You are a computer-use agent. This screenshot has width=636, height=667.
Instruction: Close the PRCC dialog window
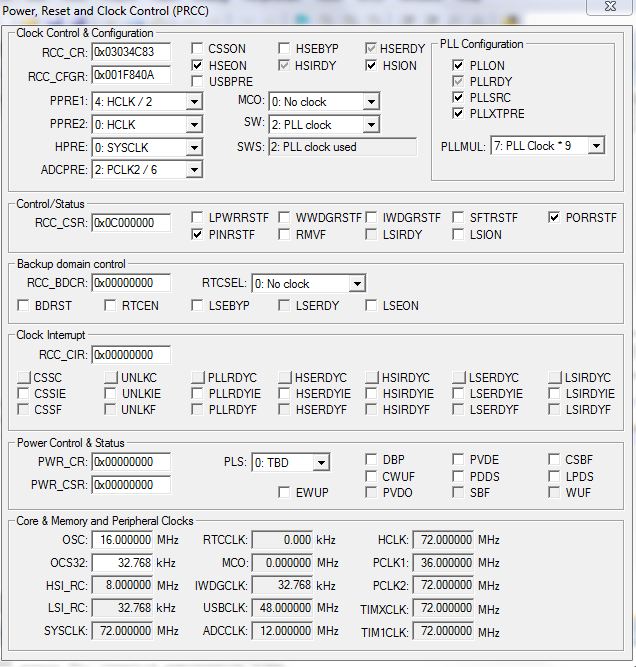coord(610,6)
